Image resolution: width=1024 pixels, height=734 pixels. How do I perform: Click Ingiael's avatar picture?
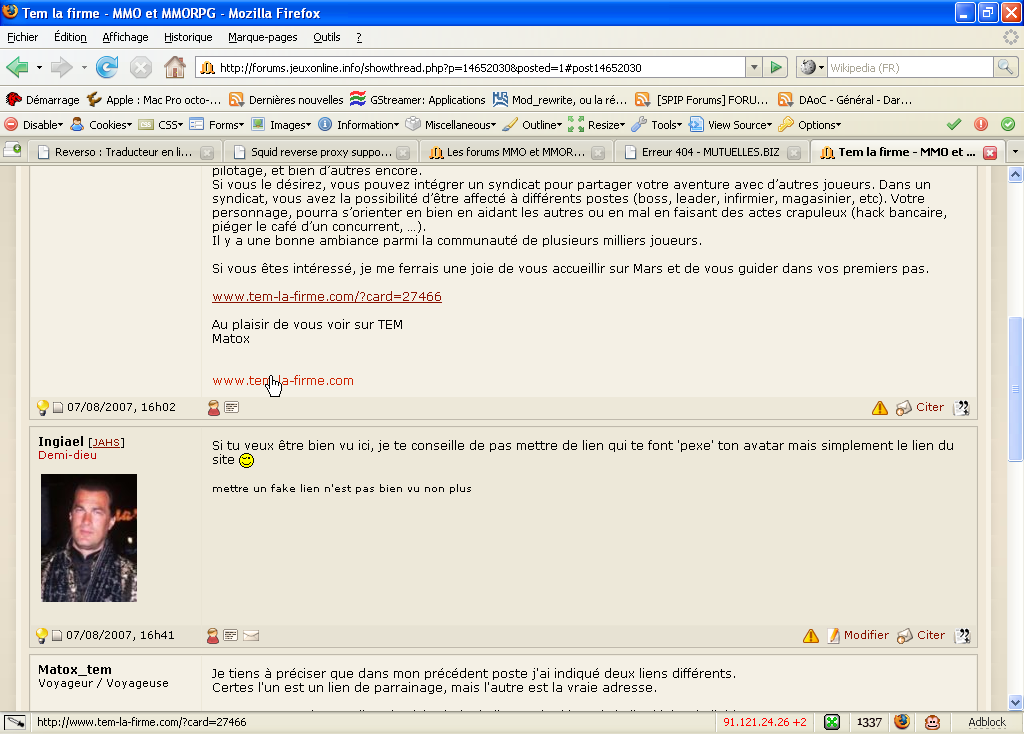[89, 538]
